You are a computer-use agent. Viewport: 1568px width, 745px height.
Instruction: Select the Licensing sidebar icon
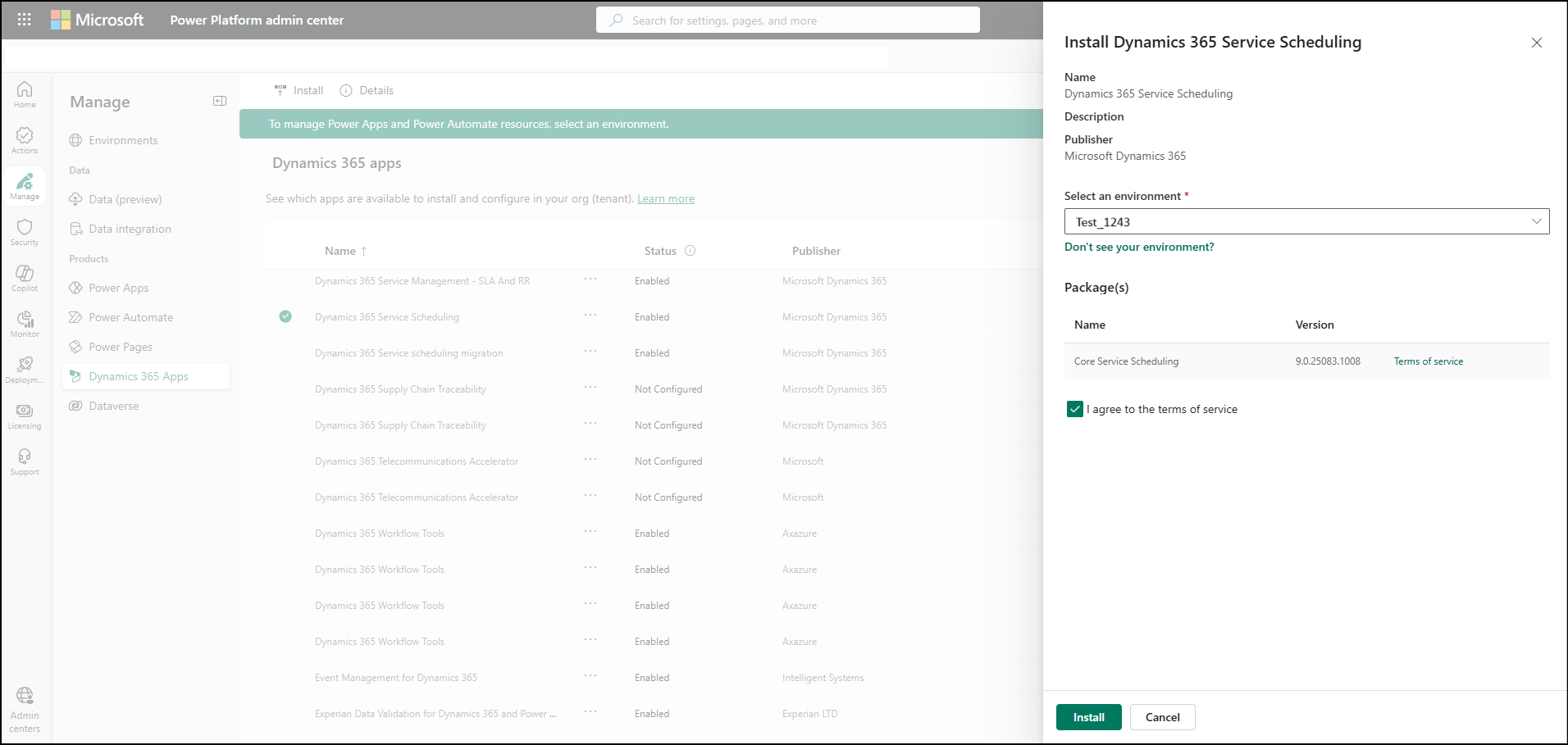tap(25, 416)
